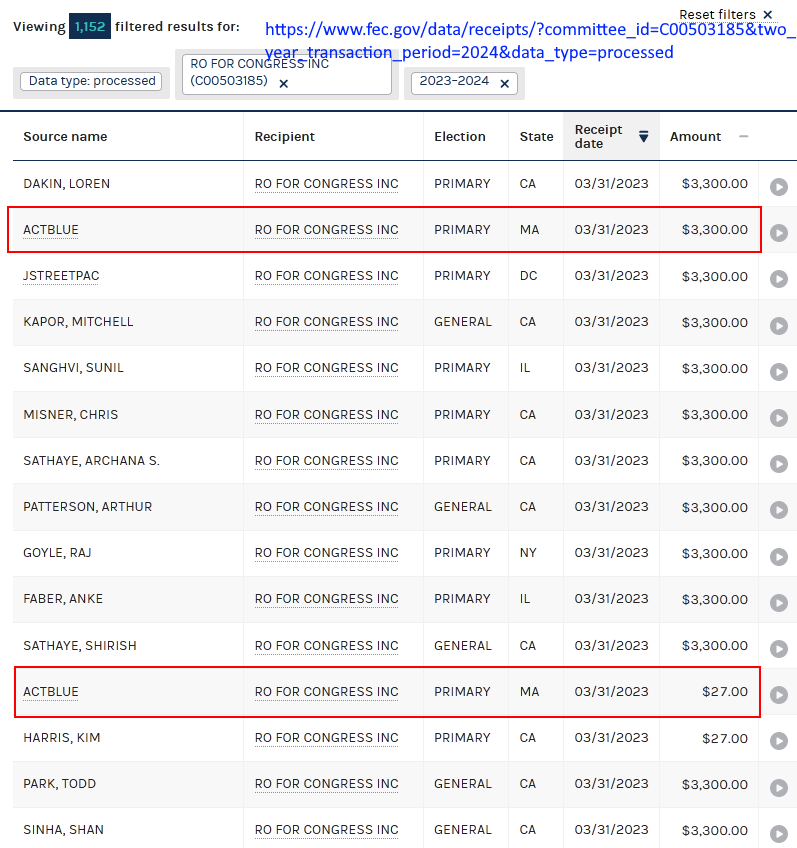Screen dimensions: 797x848
Task: Open details arrow for SINHA, SHAN row
Action: click(779, 833)
